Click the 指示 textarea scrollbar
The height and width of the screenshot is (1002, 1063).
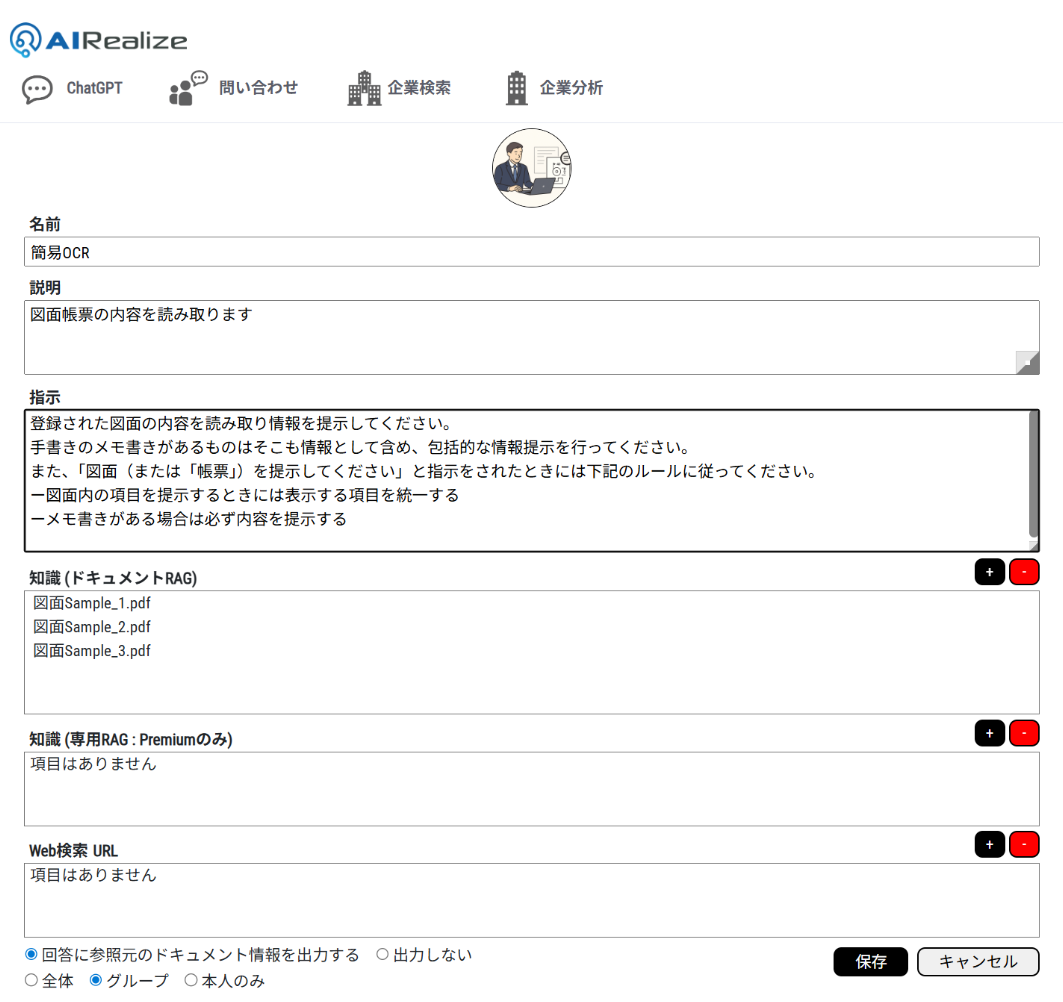click(1033, 475)
